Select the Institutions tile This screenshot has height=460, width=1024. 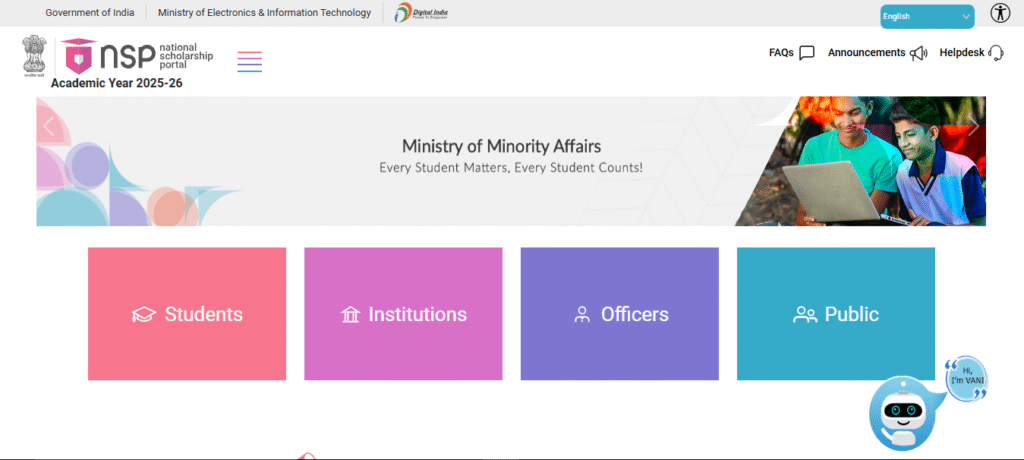click(403, 314)
